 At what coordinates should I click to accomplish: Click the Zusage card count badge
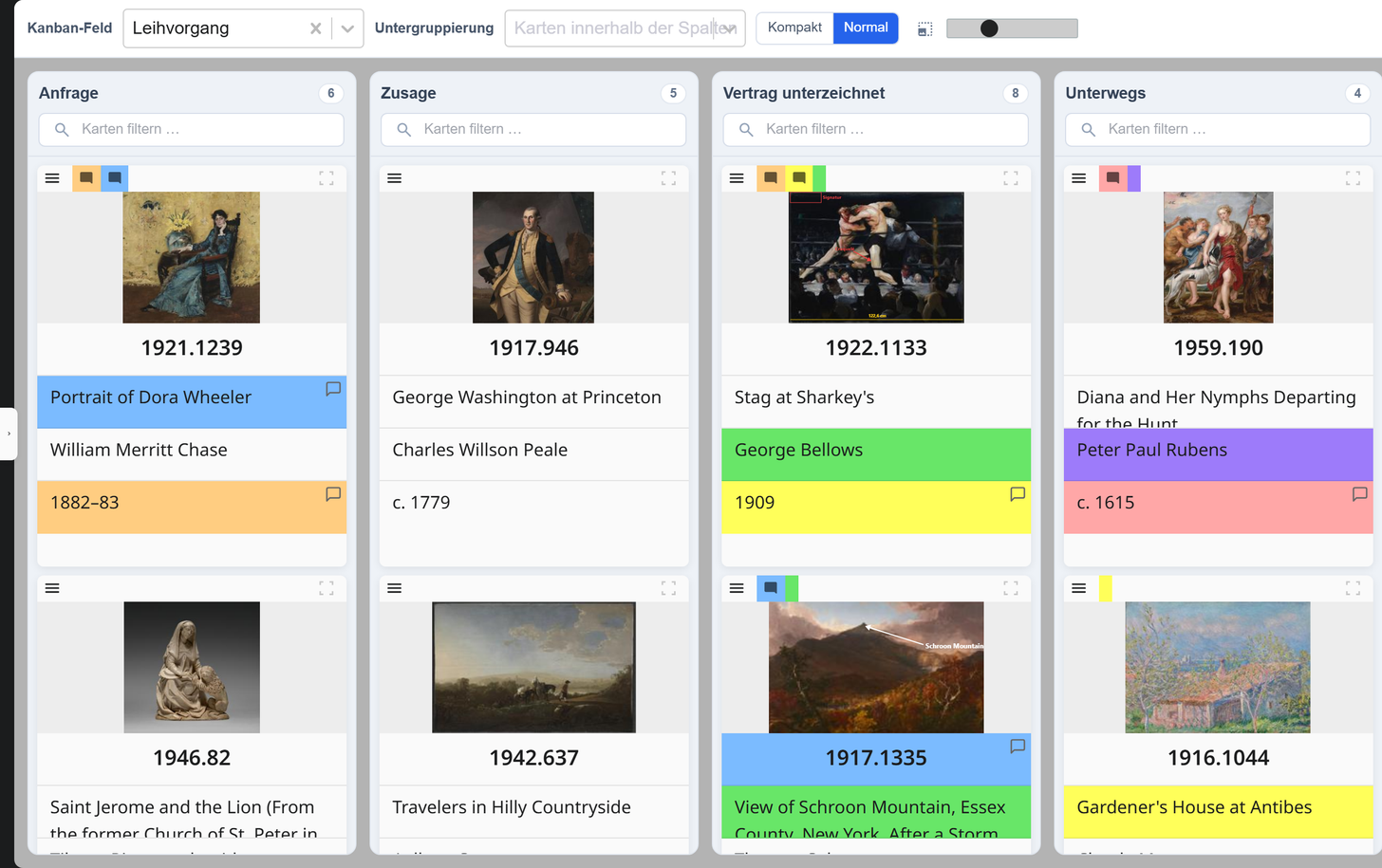coord(673,93)
